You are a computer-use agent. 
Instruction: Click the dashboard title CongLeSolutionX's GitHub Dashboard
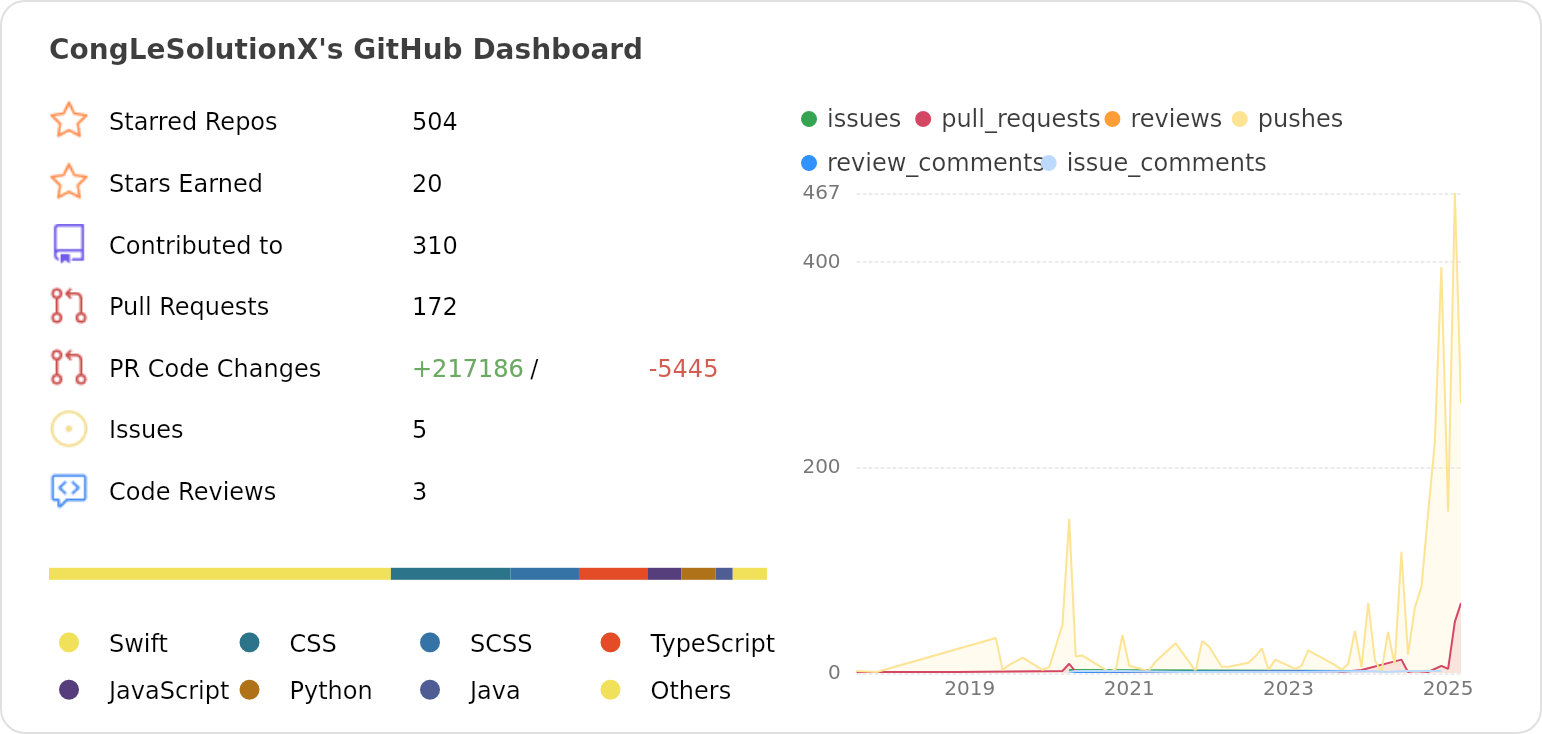(346, 50)
